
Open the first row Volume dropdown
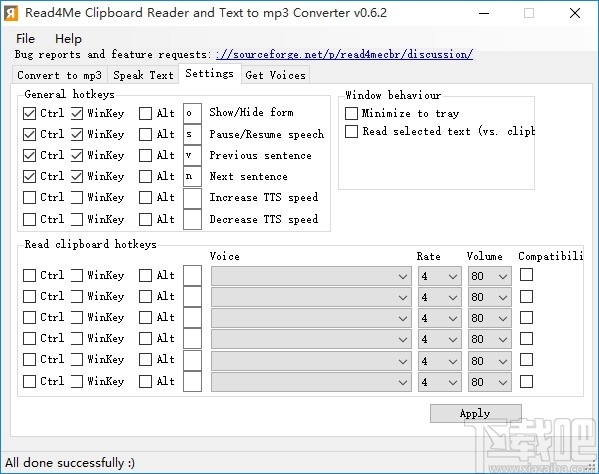pyautogui.click(x=490, y=276)
